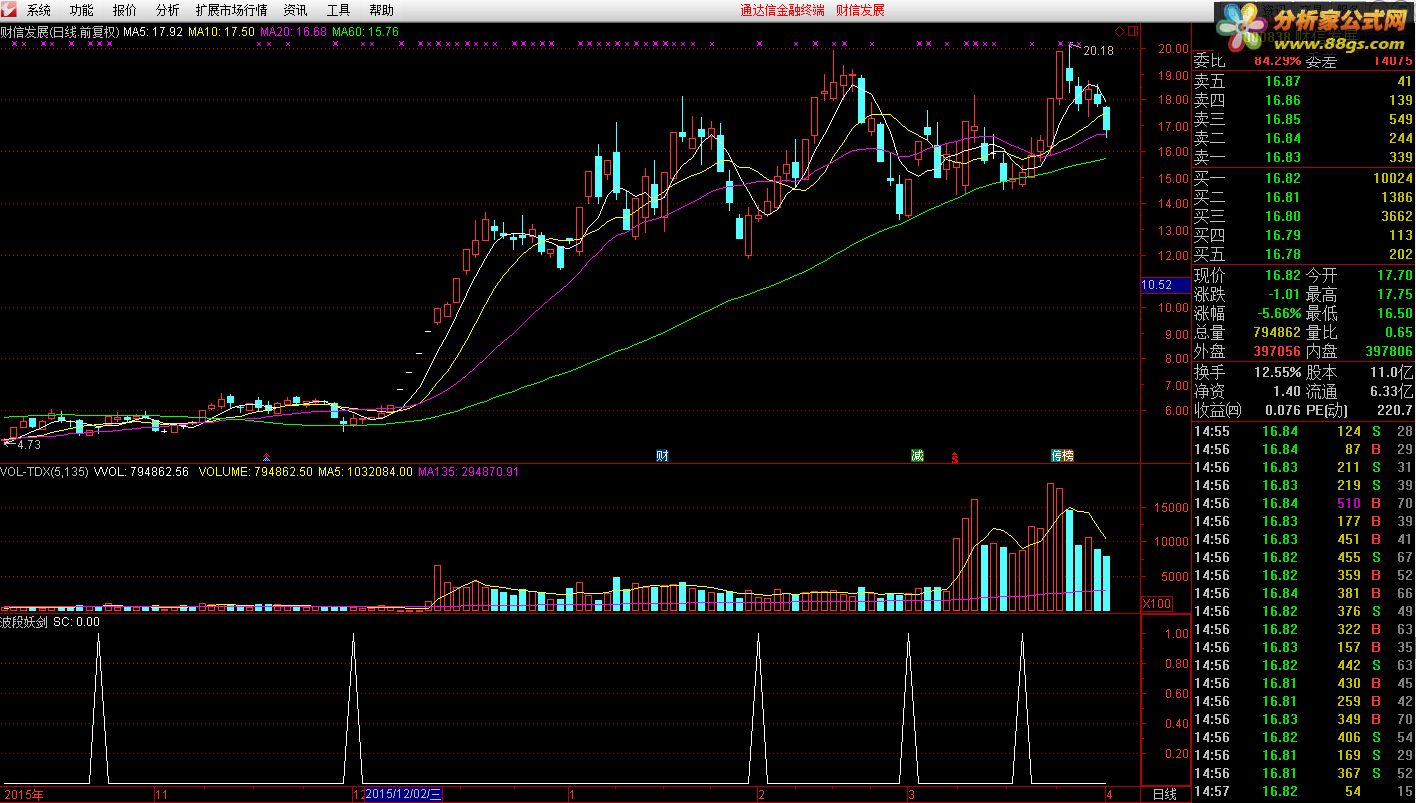Viewport: 1416px width, 803px height.
Task: Click the 股本 value 11.0亿
Action: 1393,372
